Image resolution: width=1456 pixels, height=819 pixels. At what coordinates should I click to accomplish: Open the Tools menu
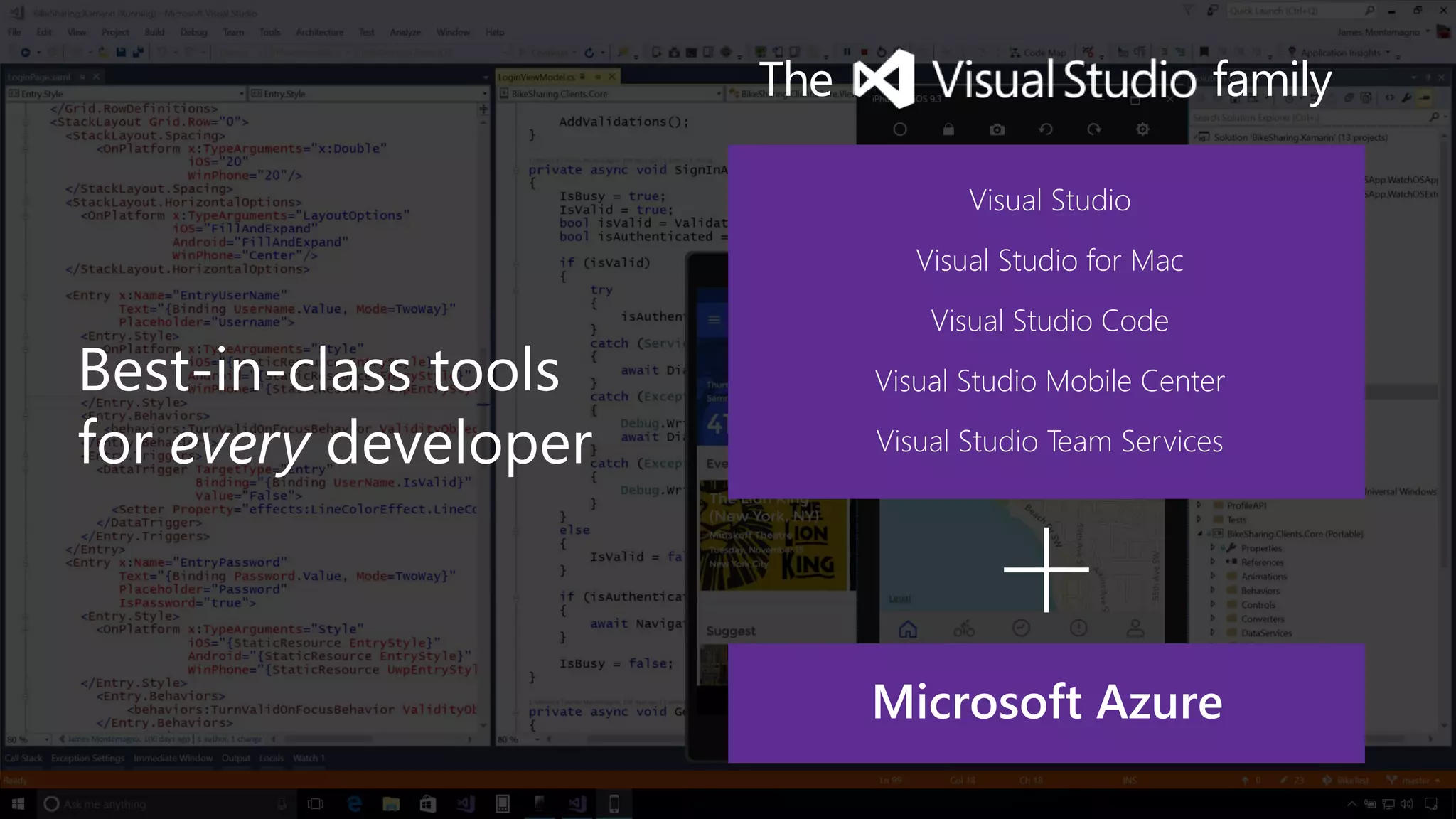[x=269, y=32]
